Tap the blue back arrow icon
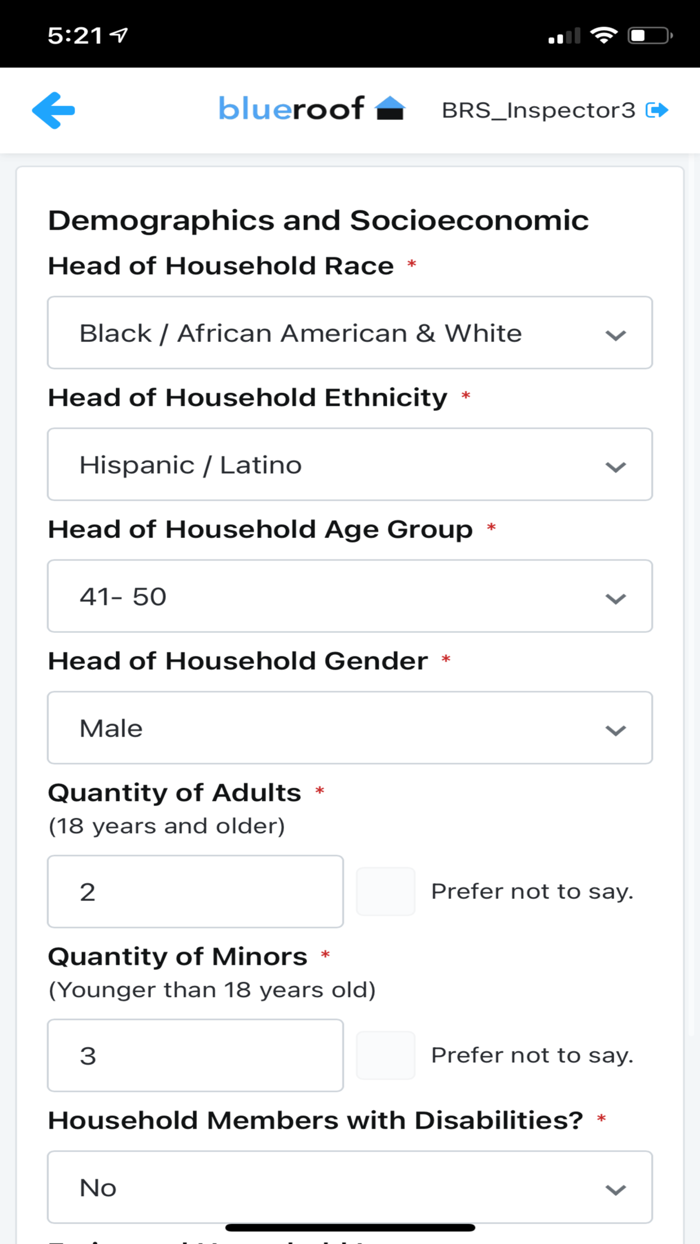700x1244 pixels. point(54,110)
